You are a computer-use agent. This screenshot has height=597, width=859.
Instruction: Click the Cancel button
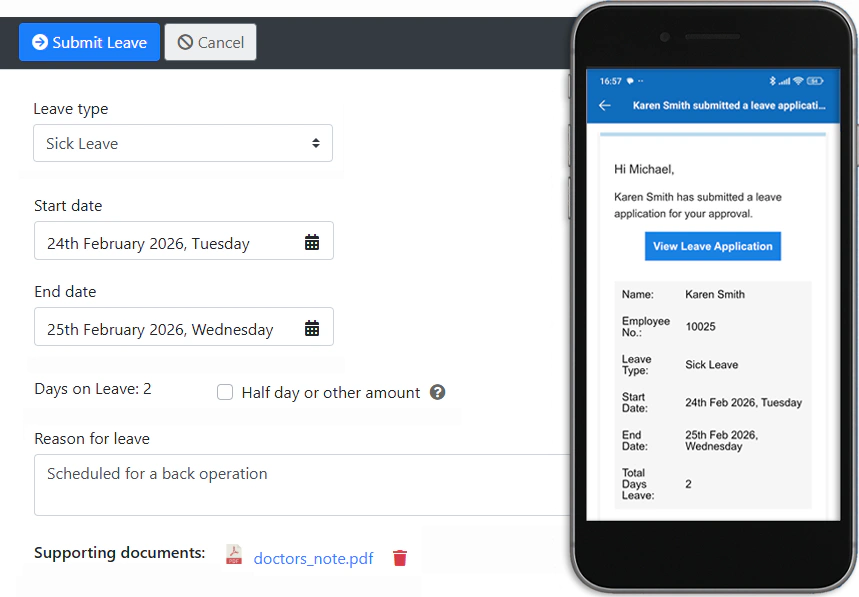210,42
